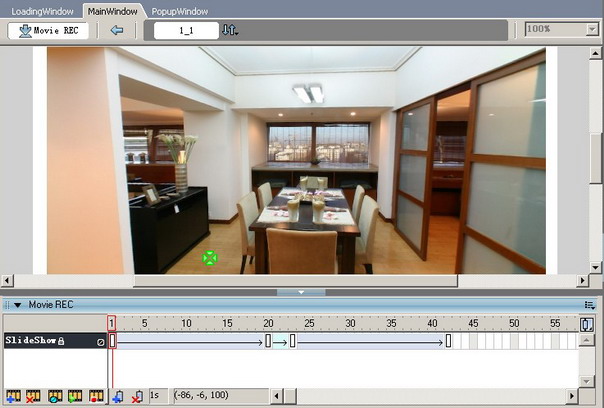Click frame 30 on the timeline ruler
This screenshot has height=408, width=604.
pos(350,323)
